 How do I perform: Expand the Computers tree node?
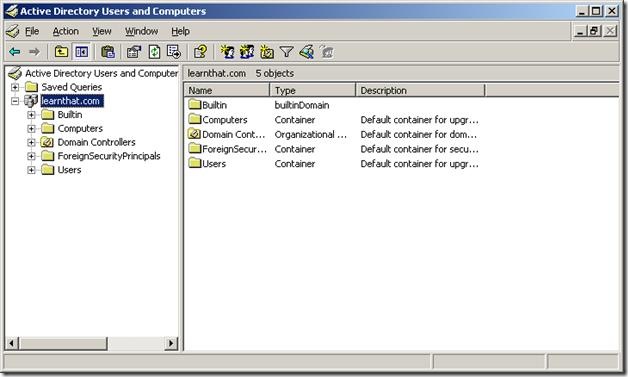pos(31,129)
